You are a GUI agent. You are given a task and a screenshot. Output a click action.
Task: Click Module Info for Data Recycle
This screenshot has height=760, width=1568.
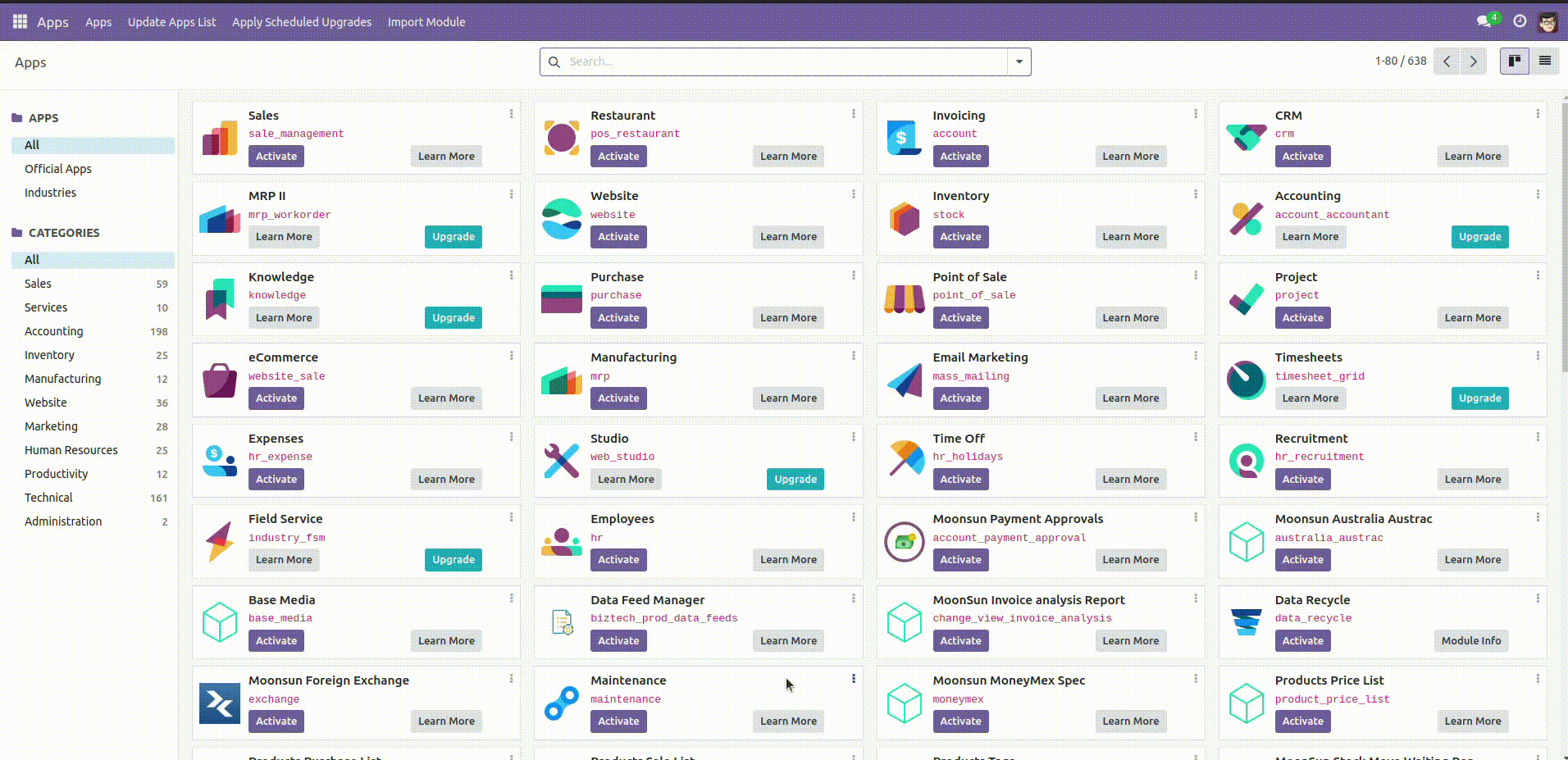pyautogui.click(x=1471, y=641)
